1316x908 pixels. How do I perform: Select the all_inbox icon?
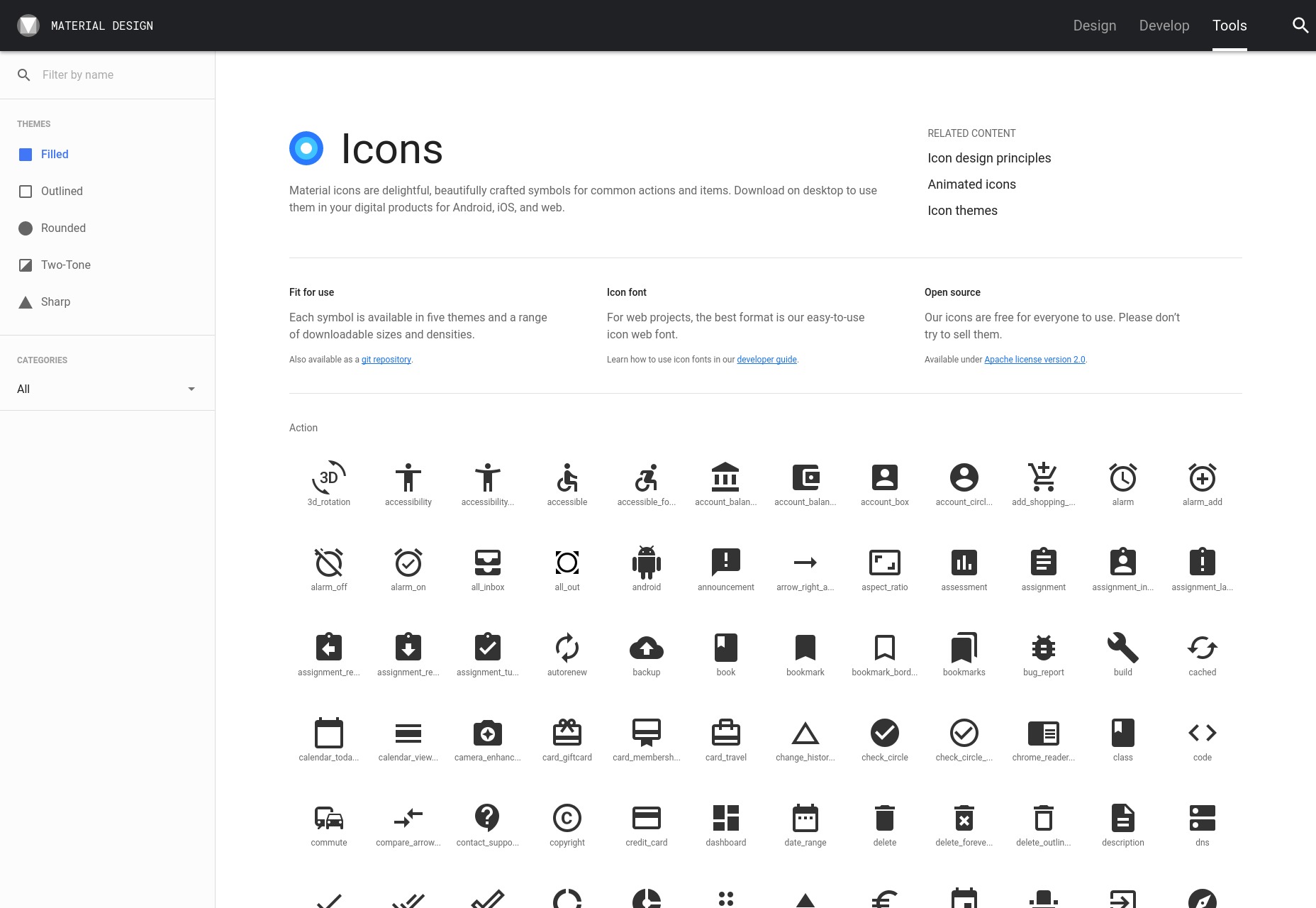pos(488,563)
